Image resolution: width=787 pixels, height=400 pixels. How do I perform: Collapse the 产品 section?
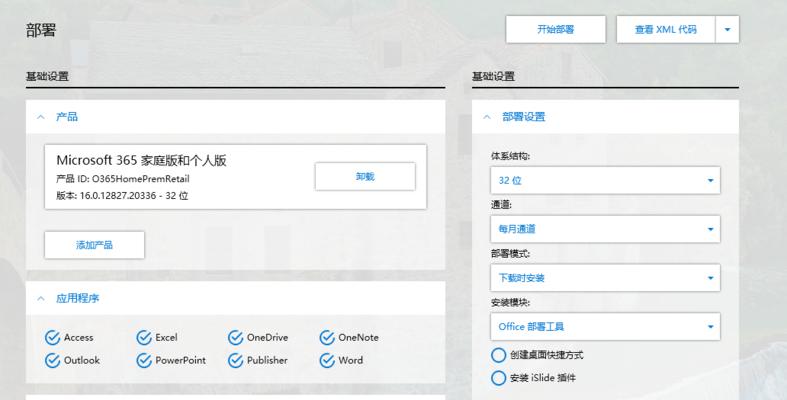click(41, 117)
